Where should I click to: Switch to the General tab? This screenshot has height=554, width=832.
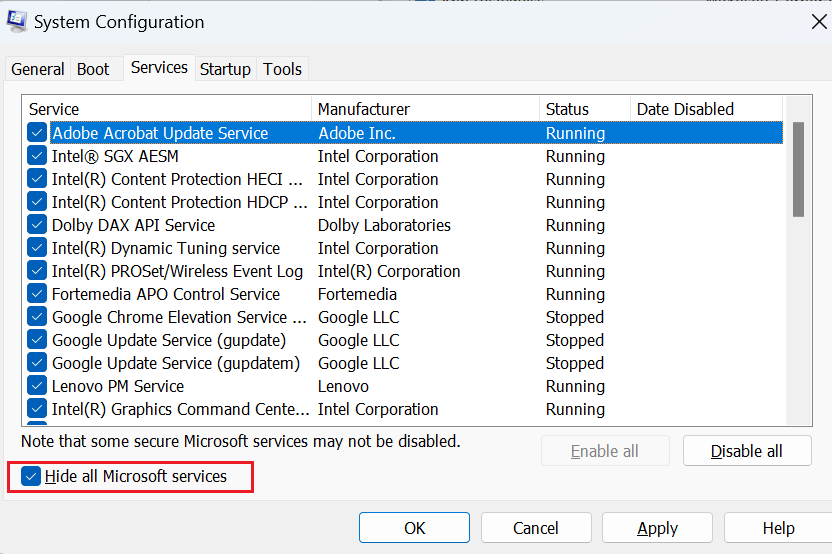pos(38,69)
